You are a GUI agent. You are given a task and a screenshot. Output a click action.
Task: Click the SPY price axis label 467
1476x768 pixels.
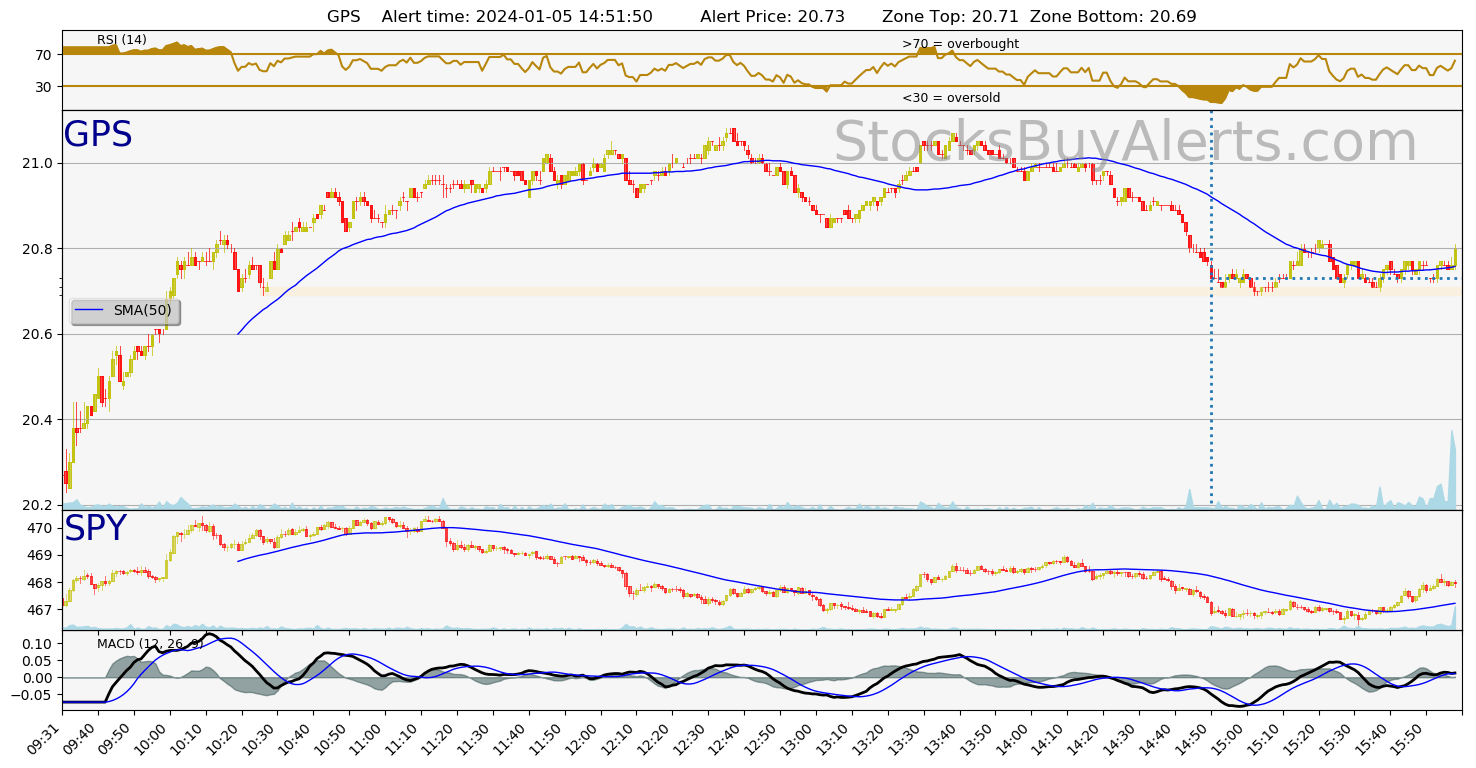pos(40,610)
